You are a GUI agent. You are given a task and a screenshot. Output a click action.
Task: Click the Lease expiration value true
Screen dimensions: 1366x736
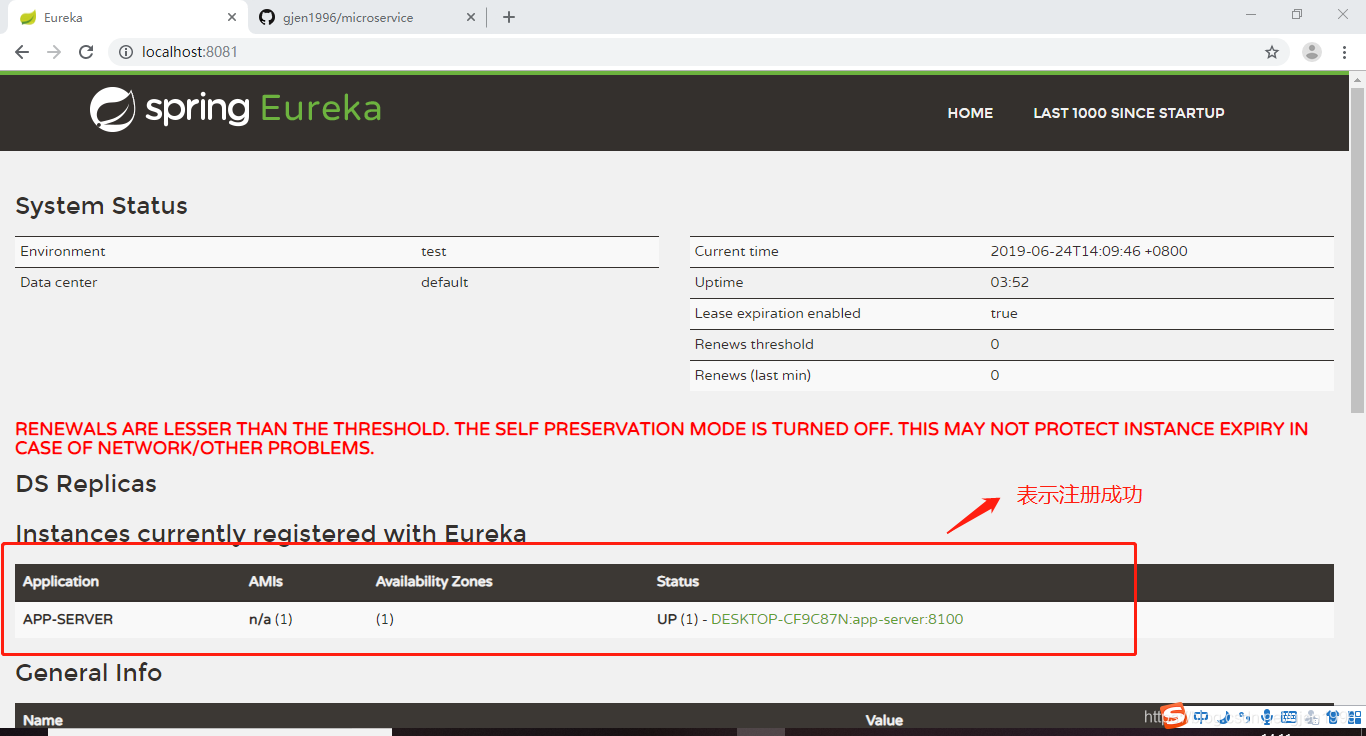point(1004,313)
